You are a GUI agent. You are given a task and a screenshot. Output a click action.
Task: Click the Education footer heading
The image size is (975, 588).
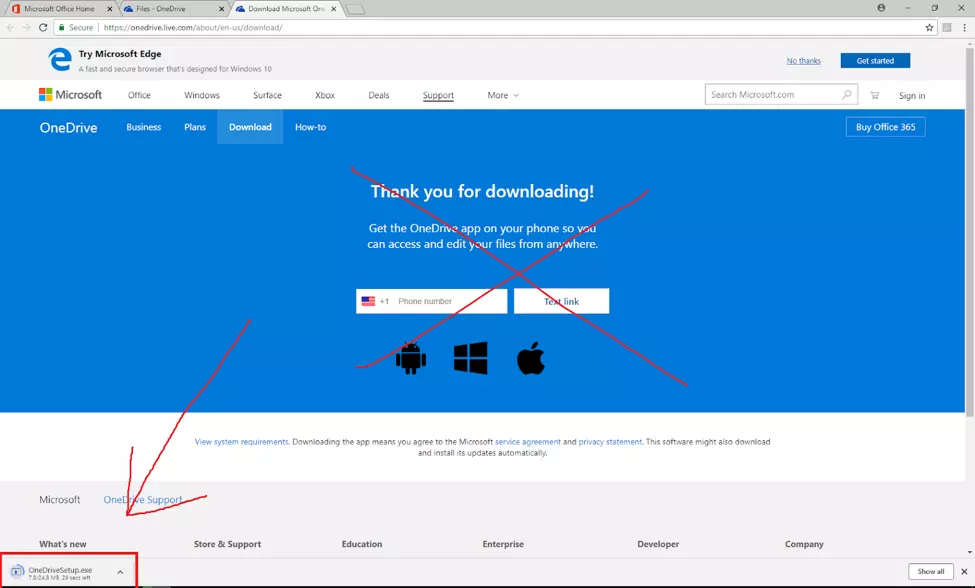coord(362,544)
